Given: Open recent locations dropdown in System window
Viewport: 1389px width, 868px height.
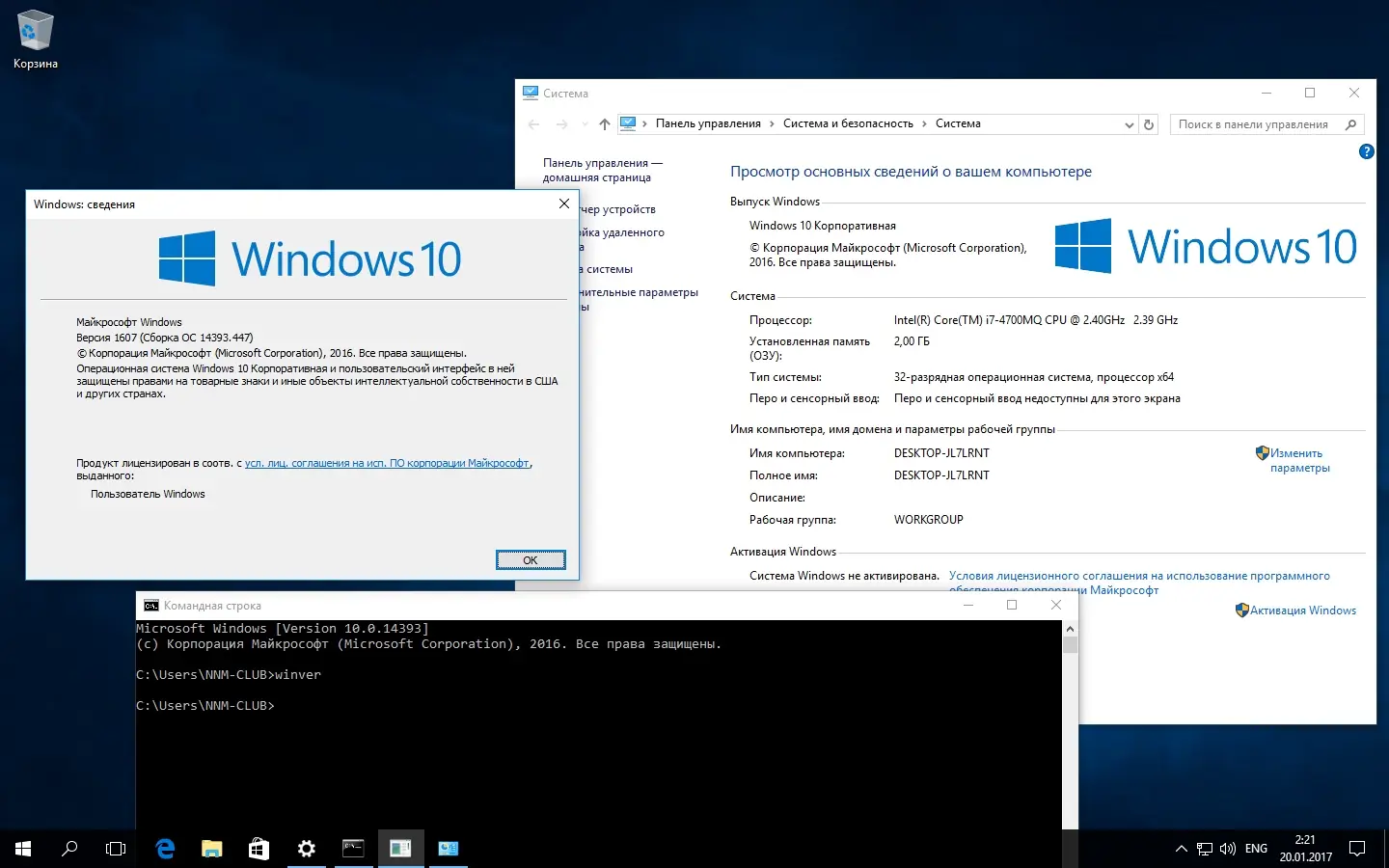Looking at the screenshot, I should click(x=584, y=124).
